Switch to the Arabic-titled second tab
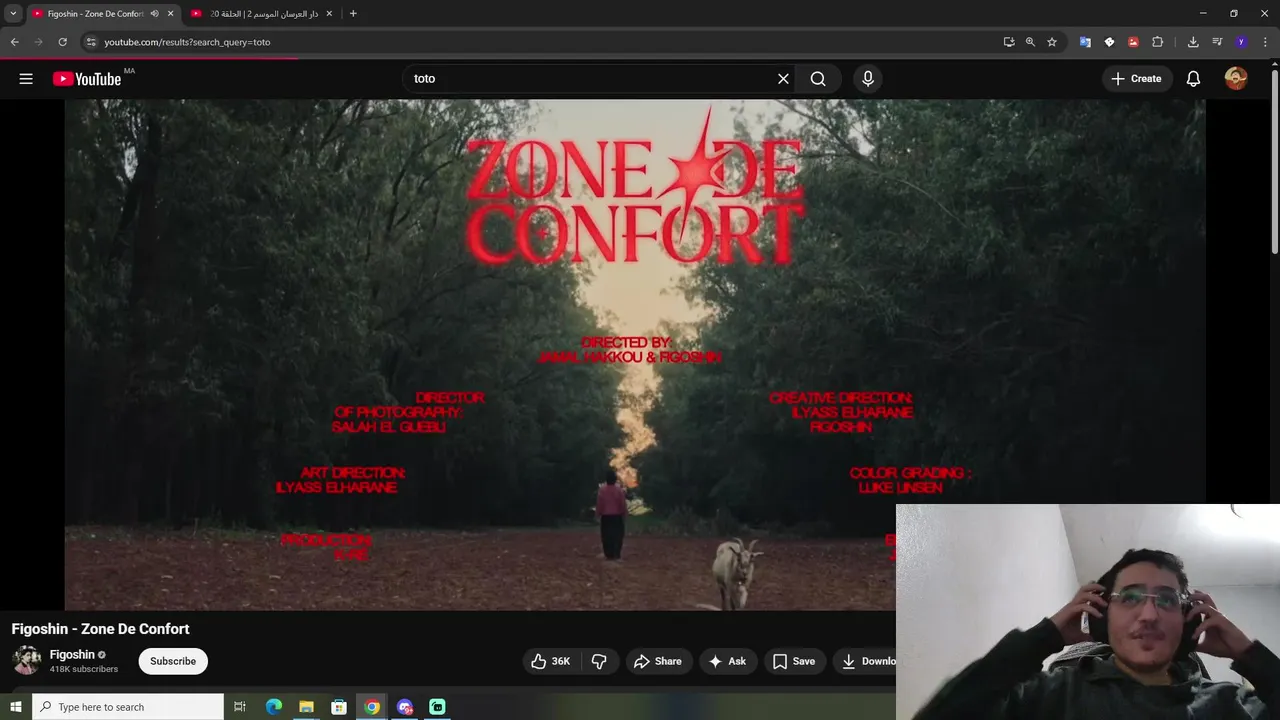Image resolution: width=1280 pixels, height=720 pixels. [x=263, y=14]
